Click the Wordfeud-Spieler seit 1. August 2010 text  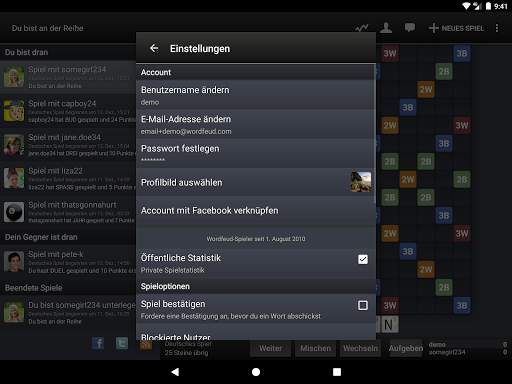(256, 239)
